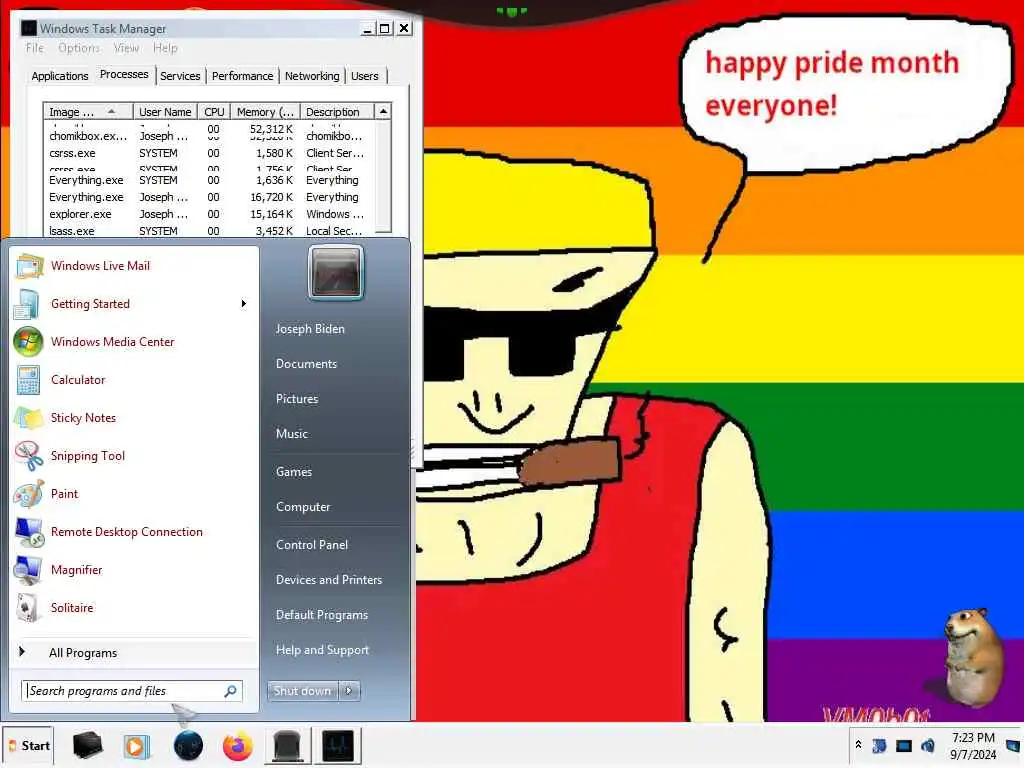The width and height of the screenshot is (1024, 768).
Task: Select Everything.exe row using 16,720 K
Action: 209,197
